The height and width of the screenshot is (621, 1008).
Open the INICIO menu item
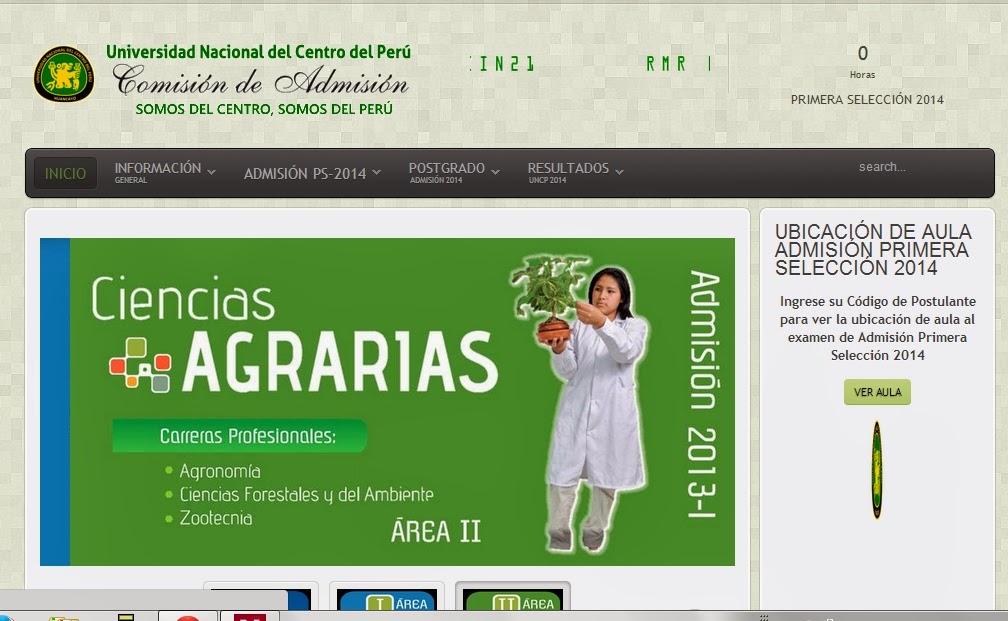[x=65, y=173]
